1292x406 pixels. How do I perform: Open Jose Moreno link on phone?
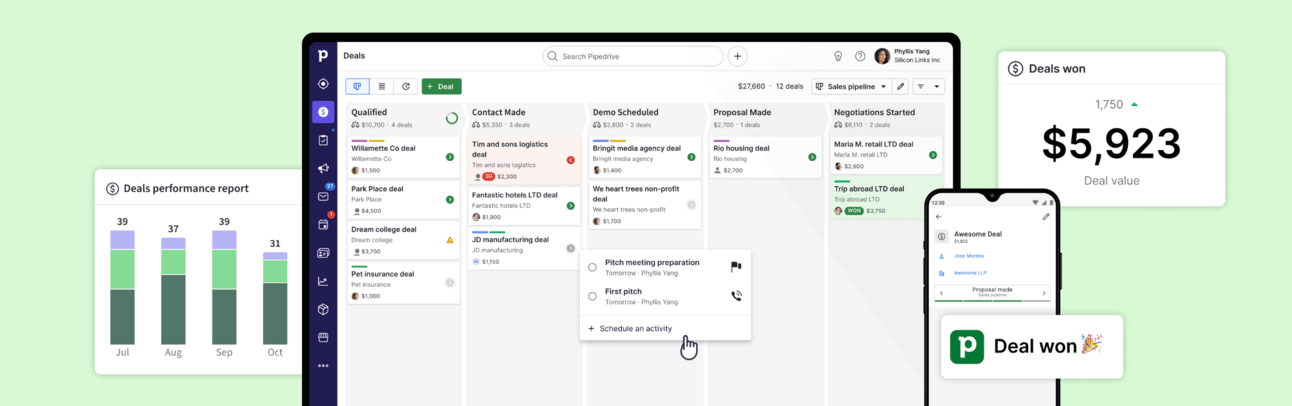[968, 256]
